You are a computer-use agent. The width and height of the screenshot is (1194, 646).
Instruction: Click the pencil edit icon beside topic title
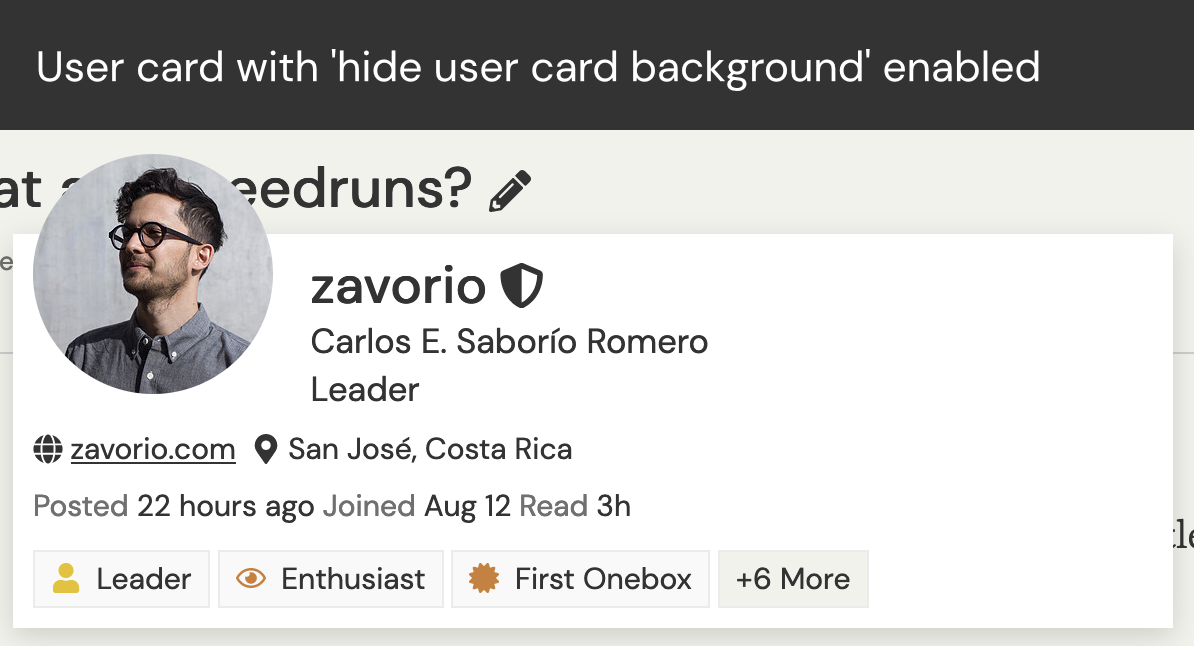(x=510, y=191)
